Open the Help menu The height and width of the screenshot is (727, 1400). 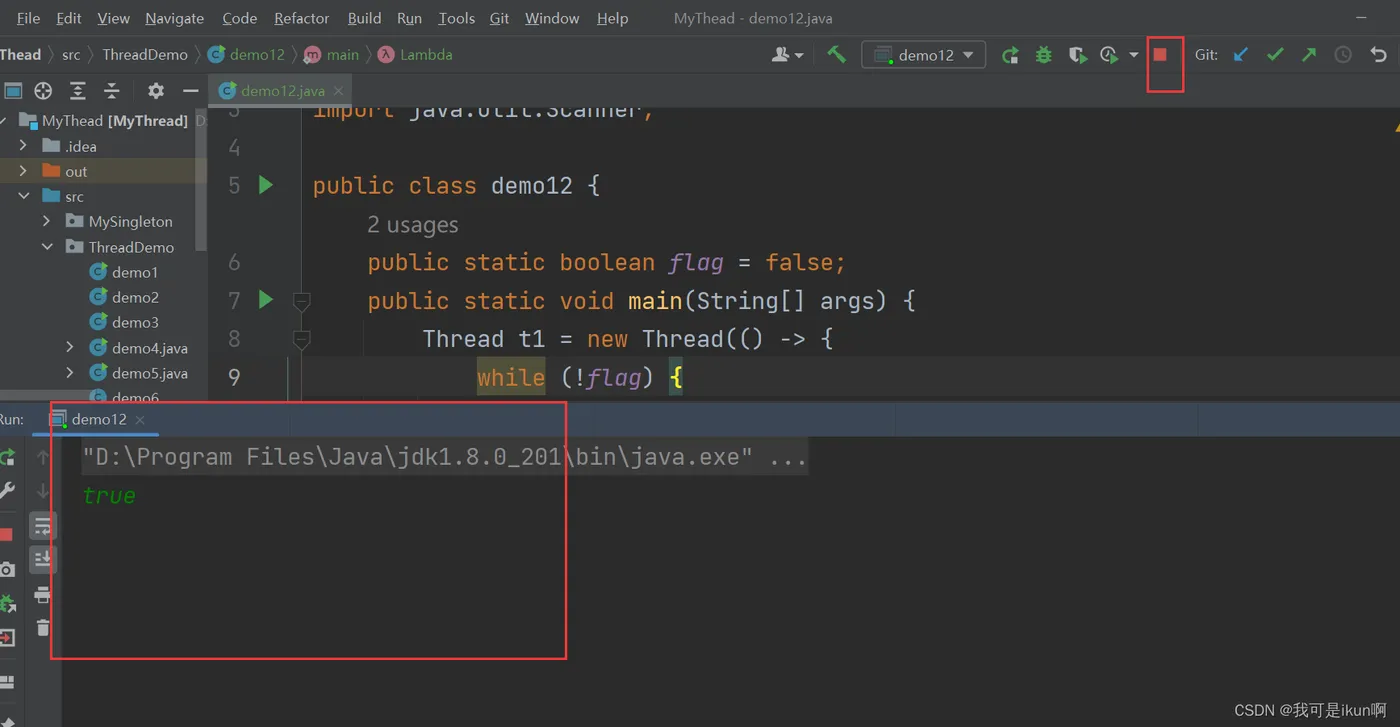pos(612,18)
